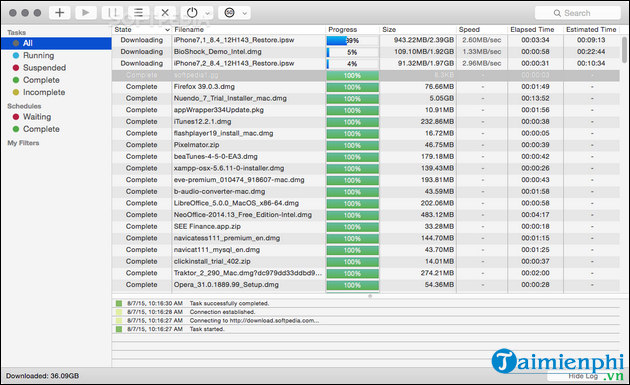630x385 pixels.
Task: Select beaTunes-4-5-0-EA3.dmg row
Action: (x=366, y=157)
